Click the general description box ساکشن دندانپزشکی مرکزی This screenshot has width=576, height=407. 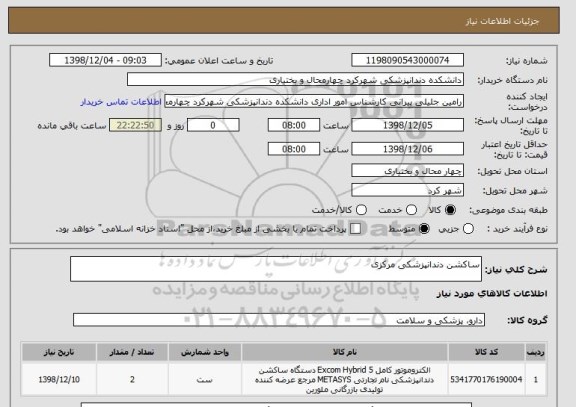coord(276,269)
